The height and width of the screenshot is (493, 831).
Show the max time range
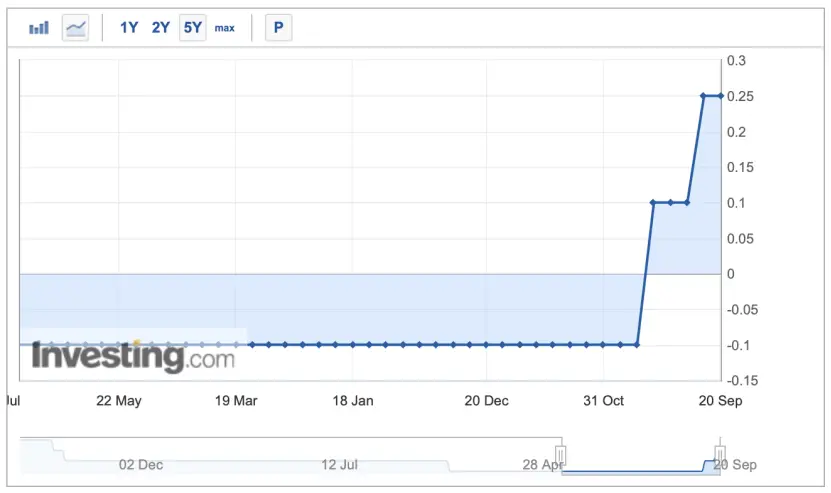[x=225, y=28]
